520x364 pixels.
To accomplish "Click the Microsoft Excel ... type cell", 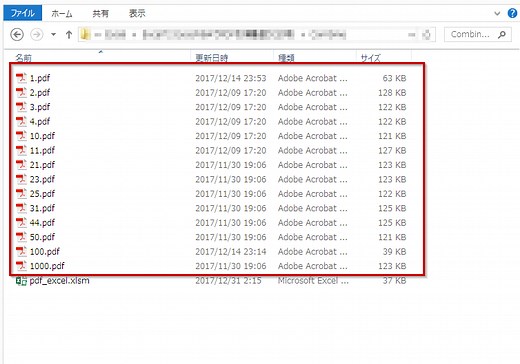I will point(313,281).
